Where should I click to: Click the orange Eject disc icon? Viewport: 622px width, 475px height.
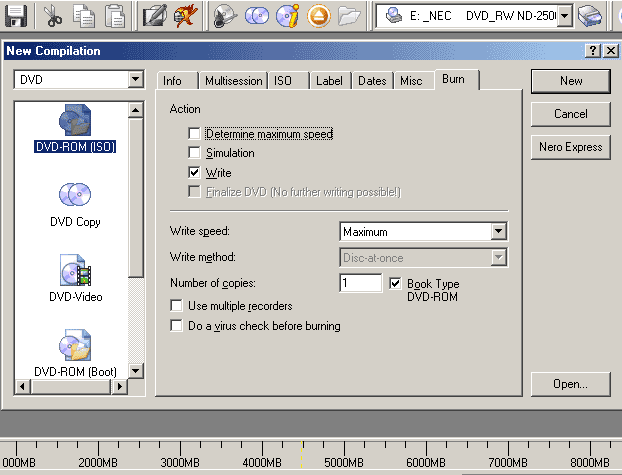click(x=319, y=16)
